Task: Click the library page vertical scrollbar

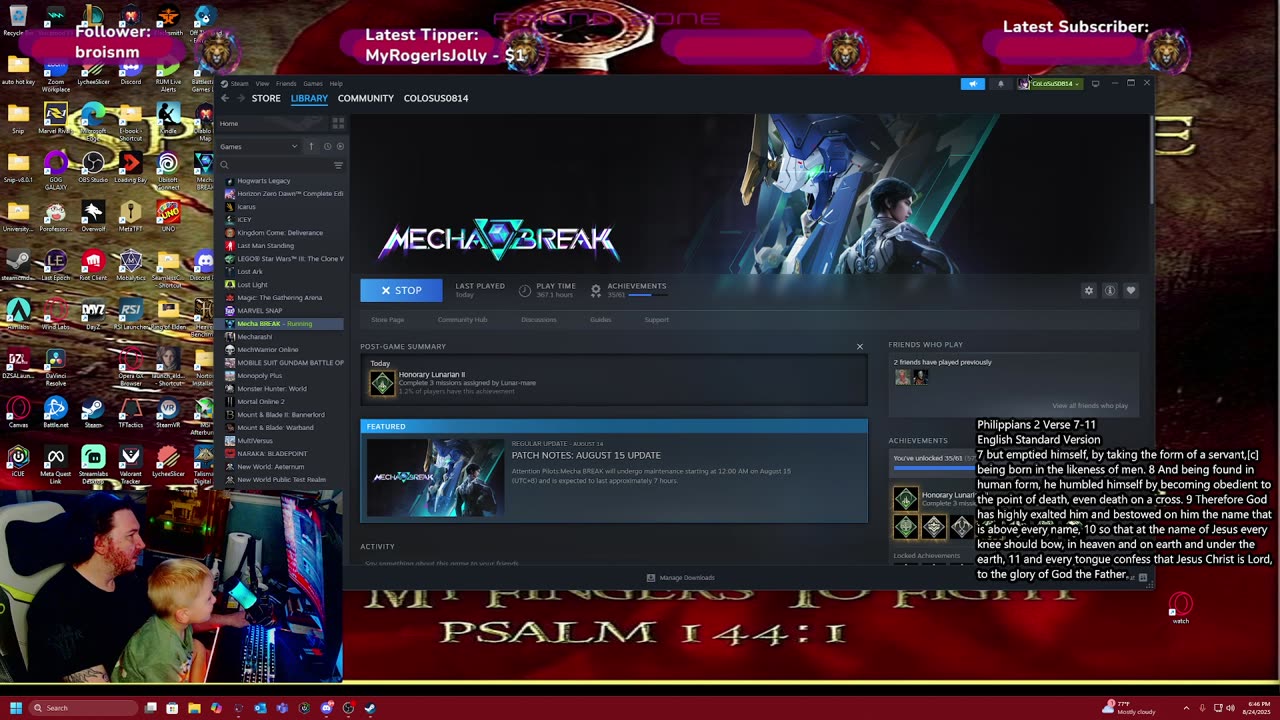Action: pyautogui.click(x=1151, y=160)
